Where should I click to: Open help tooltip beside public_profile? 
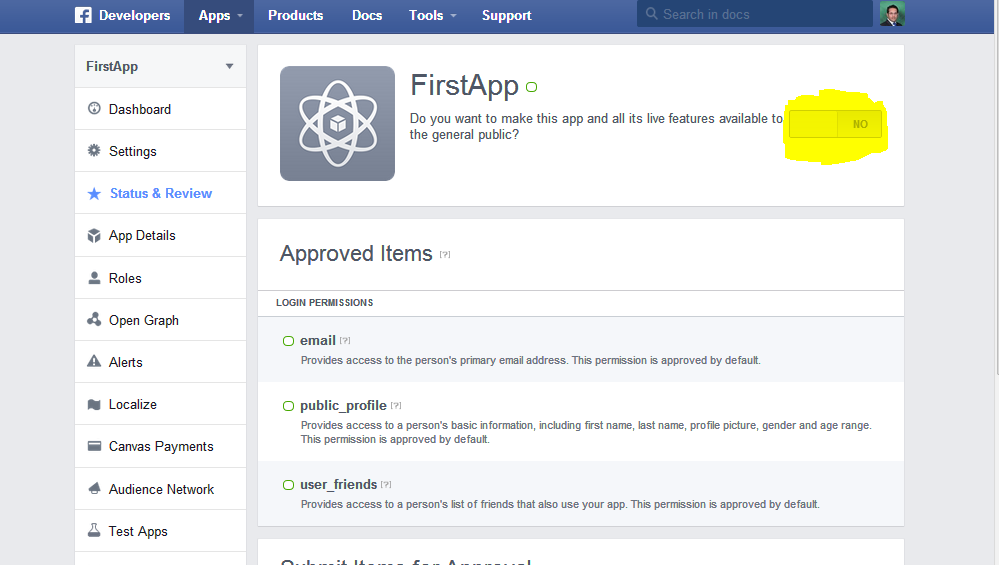point(396,405)
